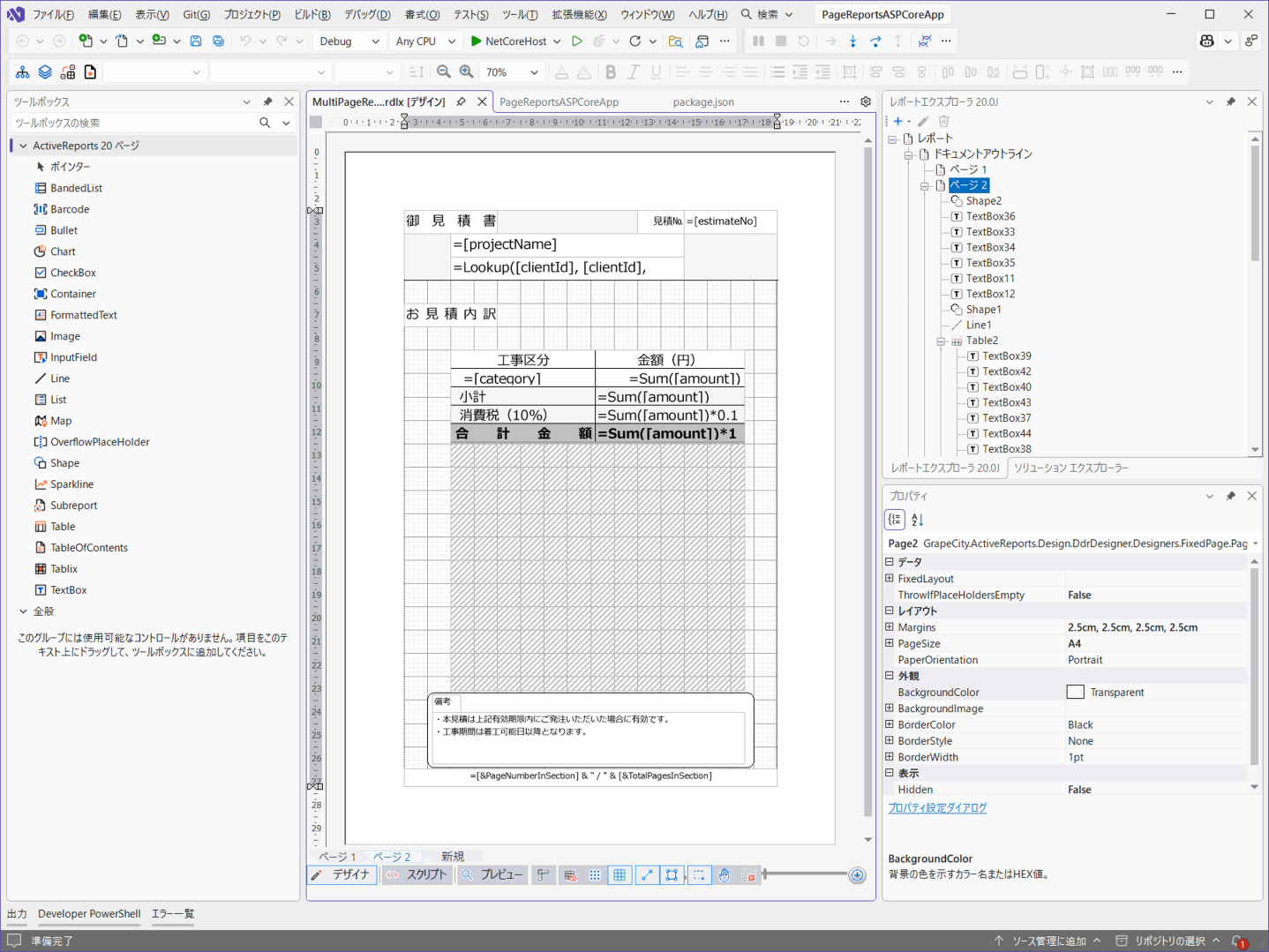
Task: Switch to the package.json tab
Action: click(x=703, y=102)
